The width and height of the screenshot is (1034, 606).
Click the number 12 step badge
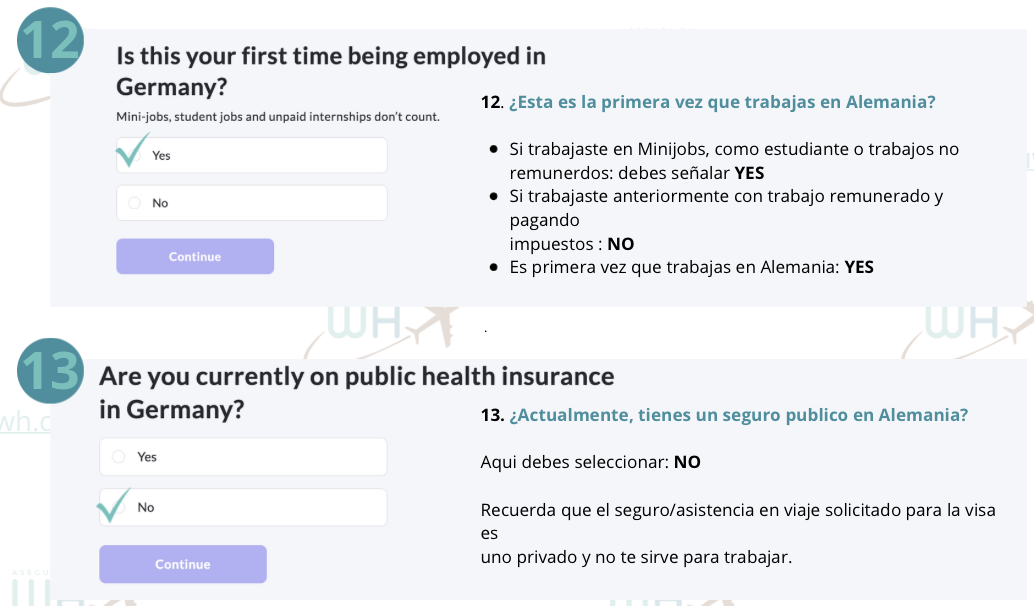(49, 42)
